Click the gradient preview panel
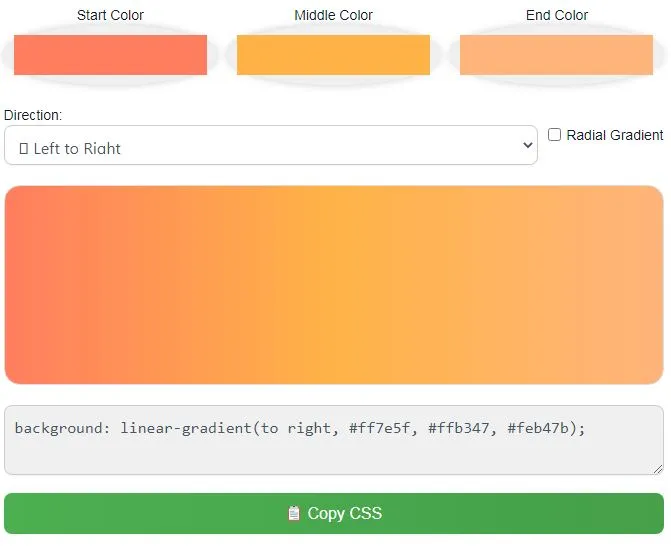 (334, 285)
